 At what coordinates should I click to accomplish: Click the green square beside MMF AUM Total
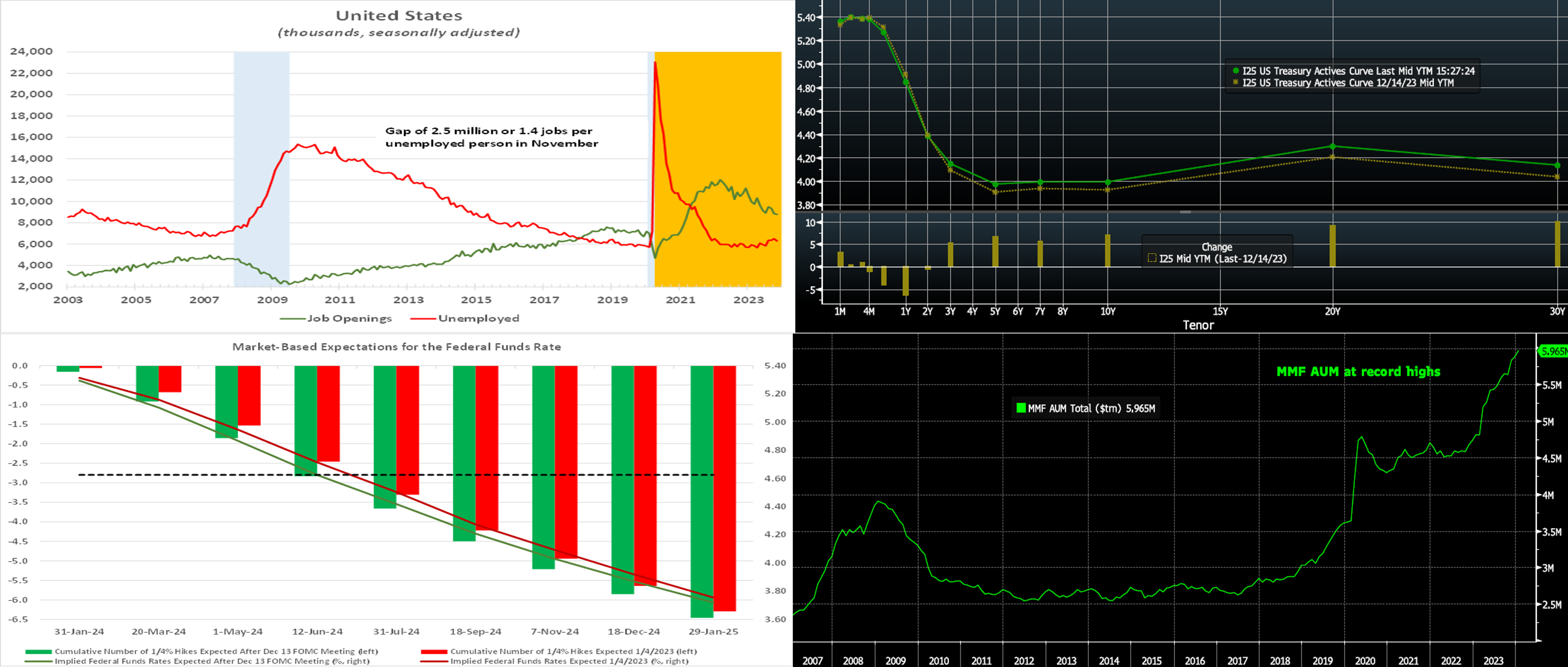click(x=1021, y=408)
